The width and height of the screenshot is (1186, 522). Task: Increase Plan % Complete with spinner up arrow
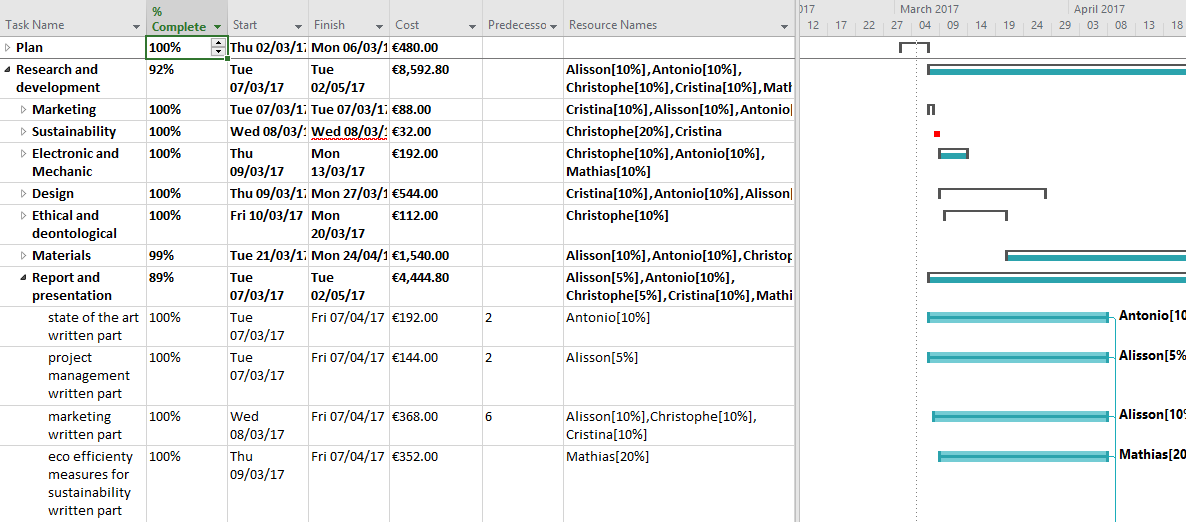point(219,43)
